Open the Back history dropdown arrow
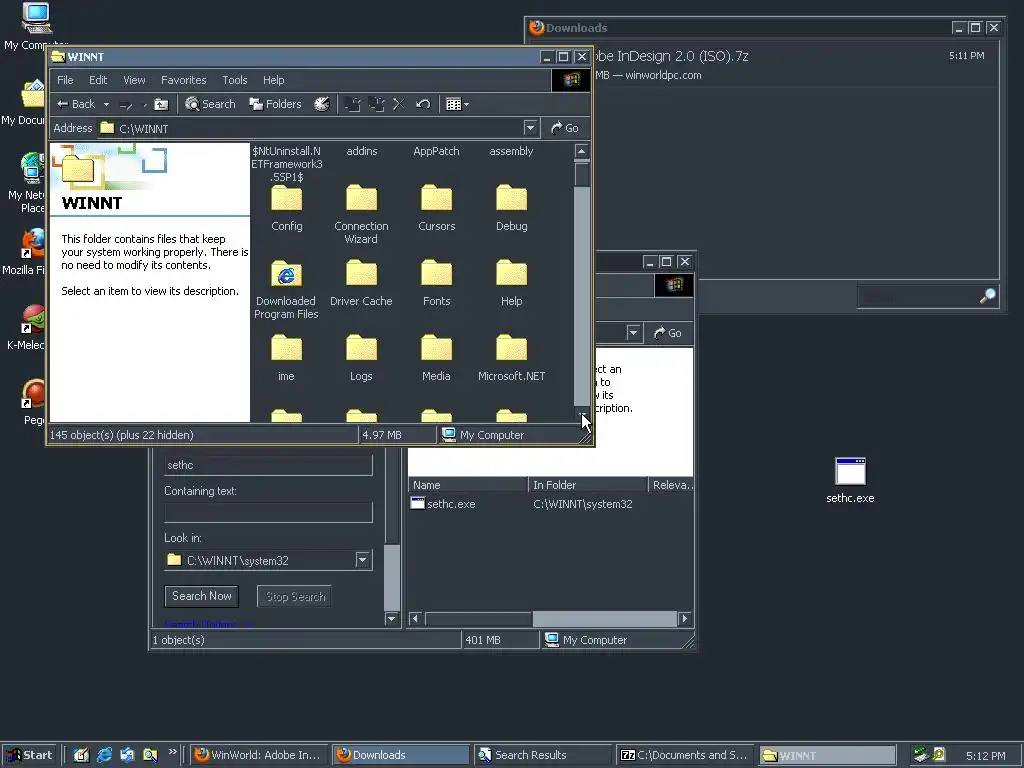 (106, 104)
